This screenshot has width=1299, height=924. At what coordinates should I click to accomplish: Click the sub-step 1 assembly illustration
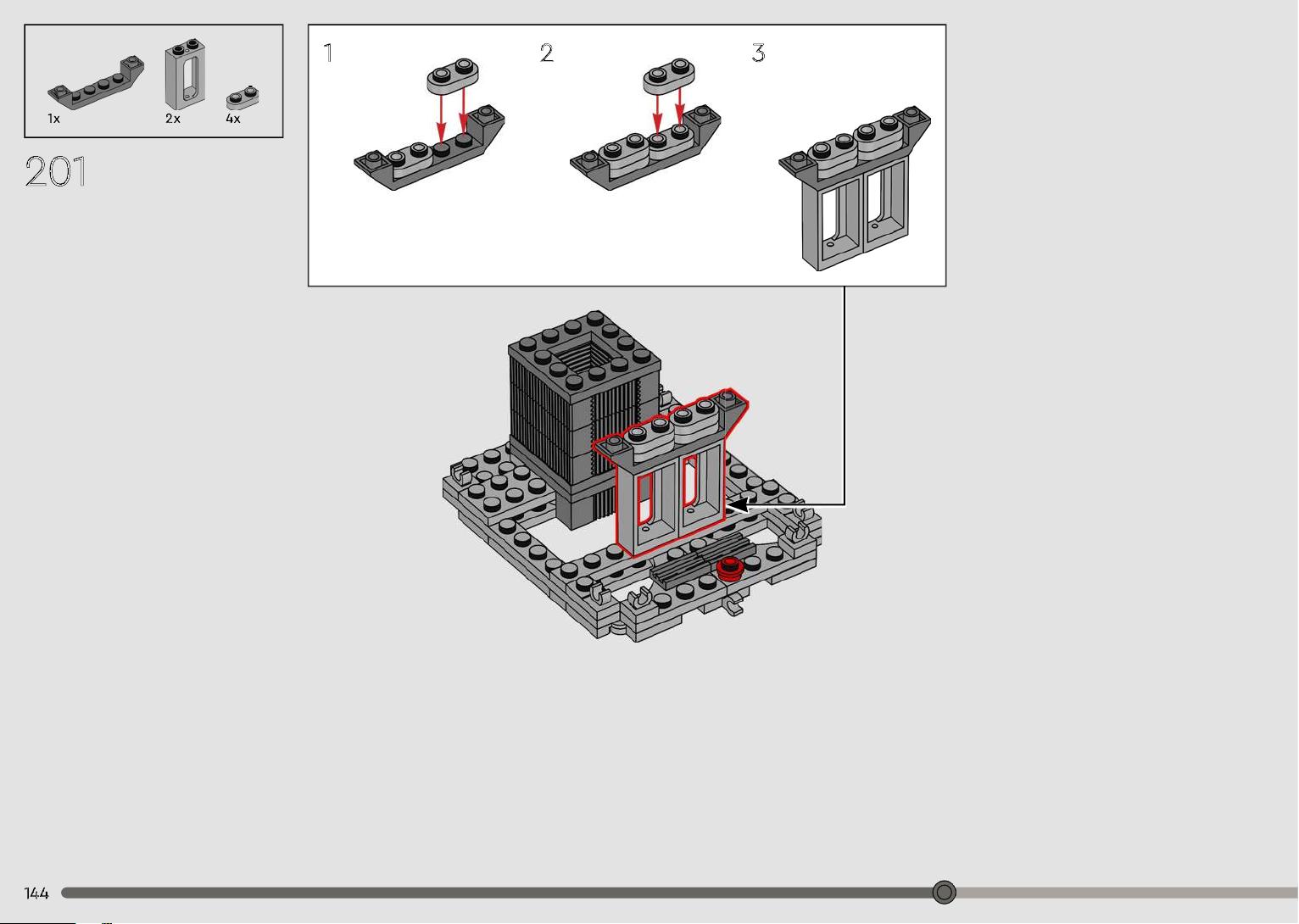click(x=430, y=124)
